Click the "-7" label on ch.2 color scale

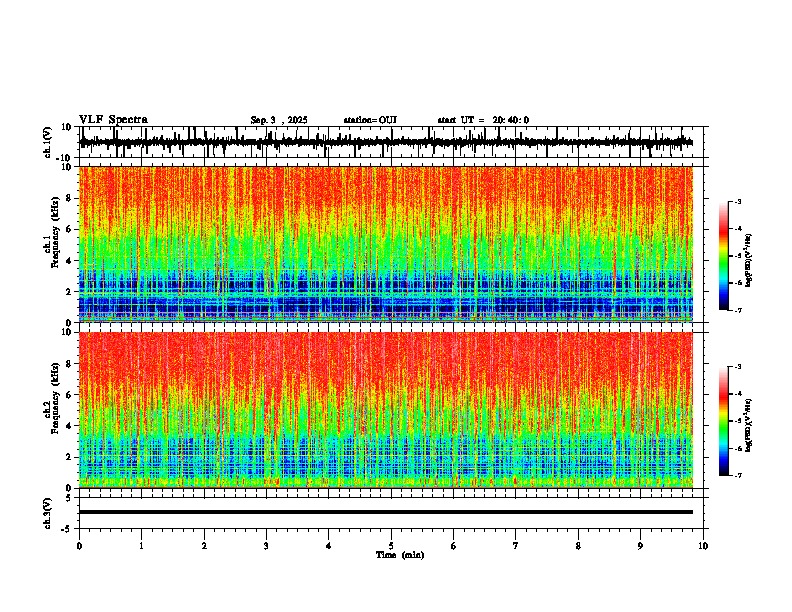click(x=737, y=475)
